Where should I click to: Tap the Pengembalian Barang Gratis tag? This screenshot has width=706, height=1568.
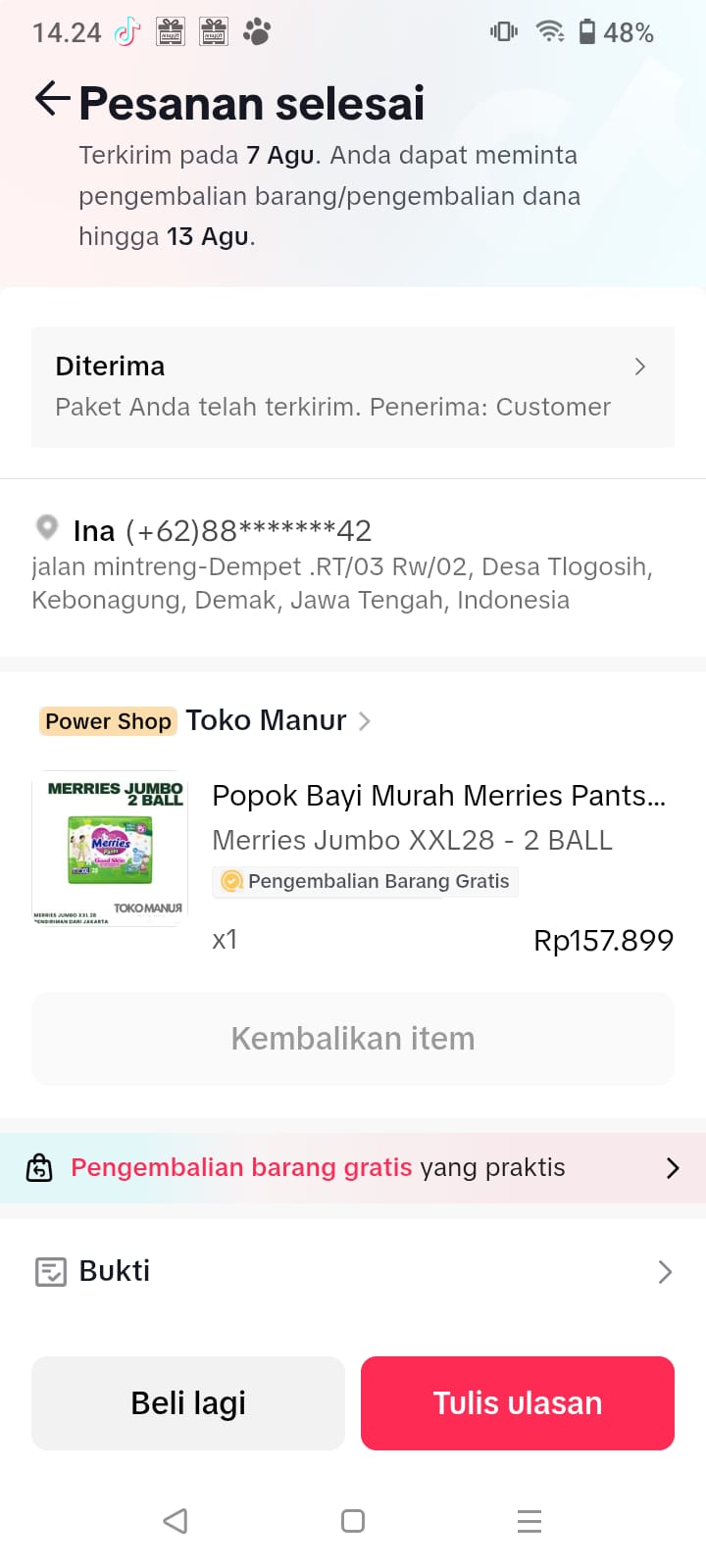[366, 881]
